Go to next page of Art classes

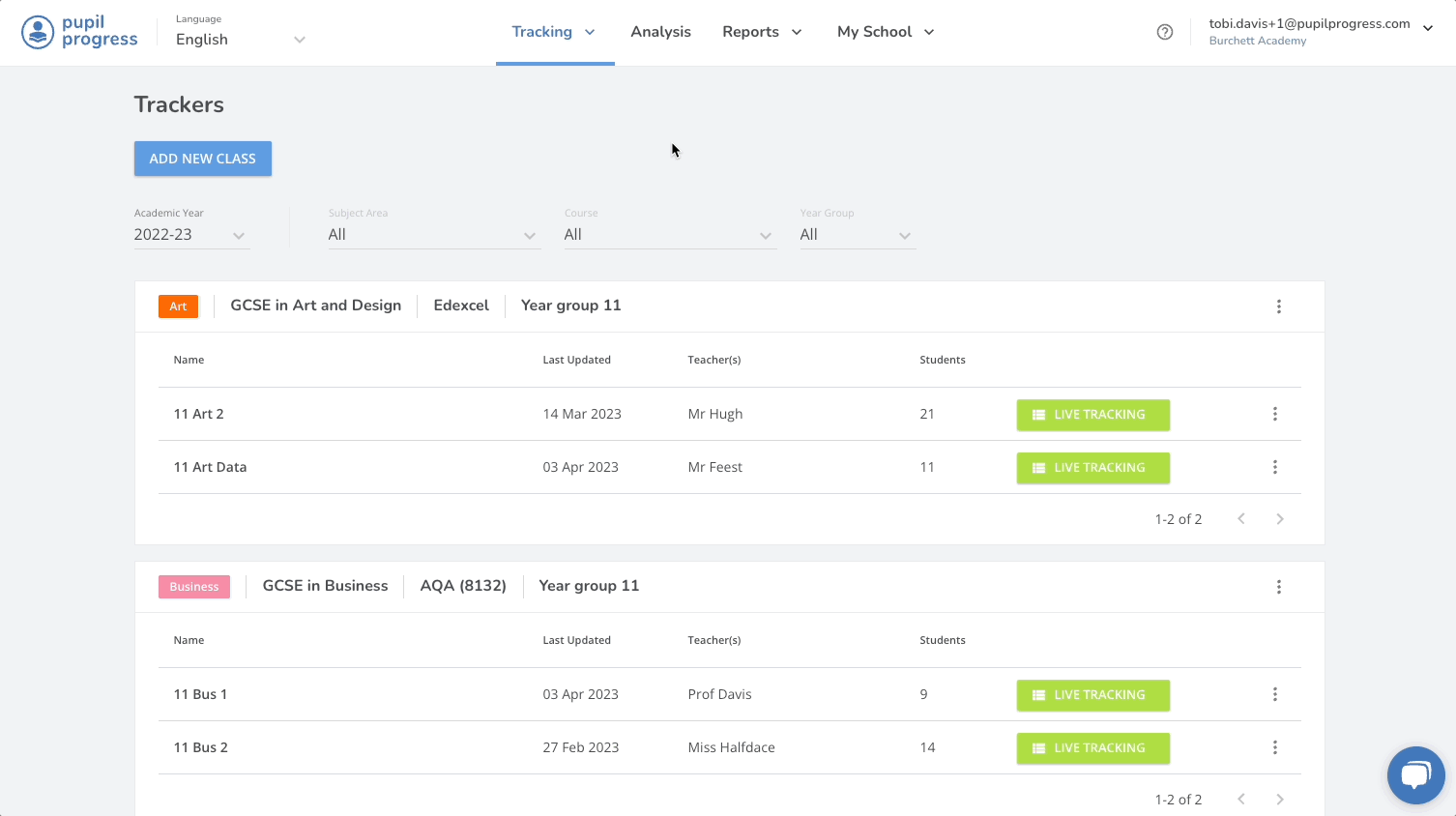click(x=1279, y=519)
